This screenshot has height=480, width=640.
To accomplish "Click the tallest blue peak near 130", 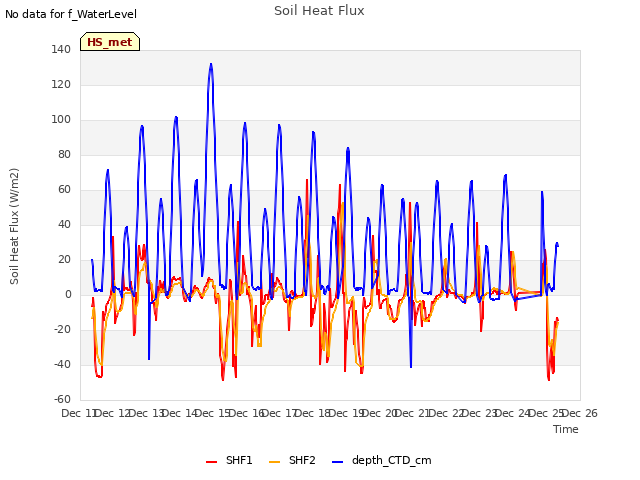I will (211, 64).
